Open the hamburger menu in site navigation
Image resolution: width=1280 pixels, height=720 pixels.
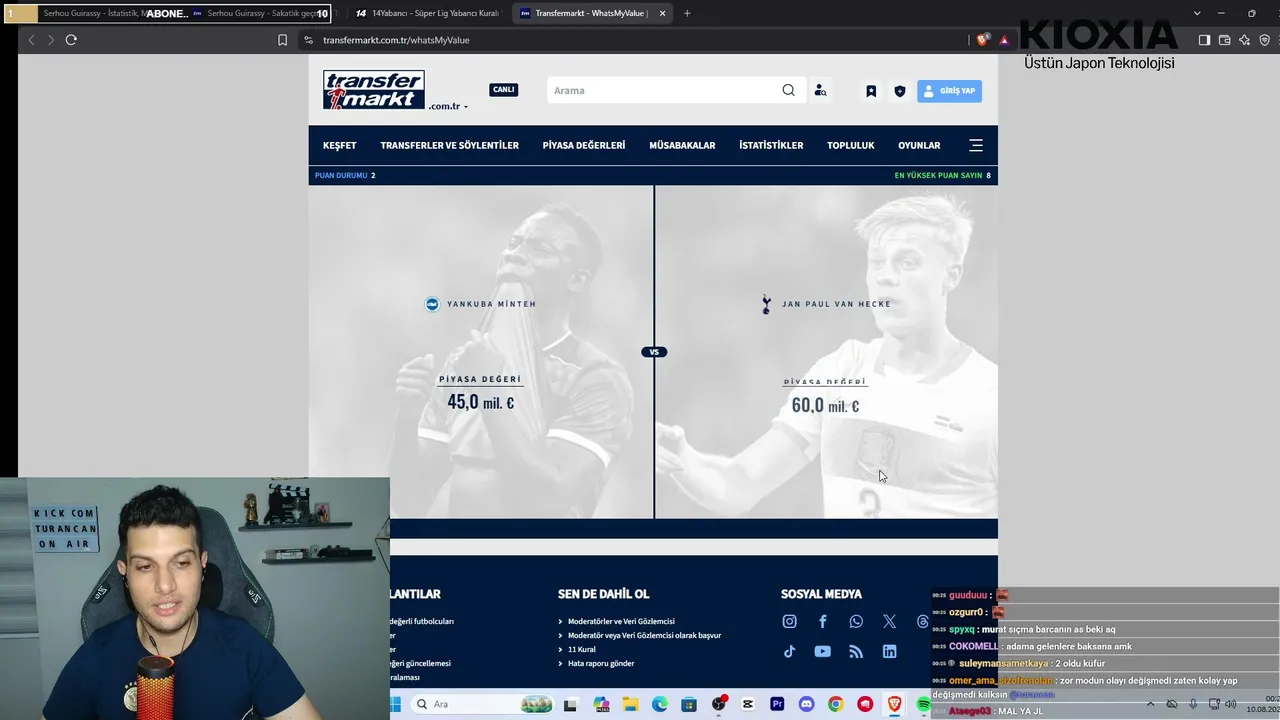point(976,146)
